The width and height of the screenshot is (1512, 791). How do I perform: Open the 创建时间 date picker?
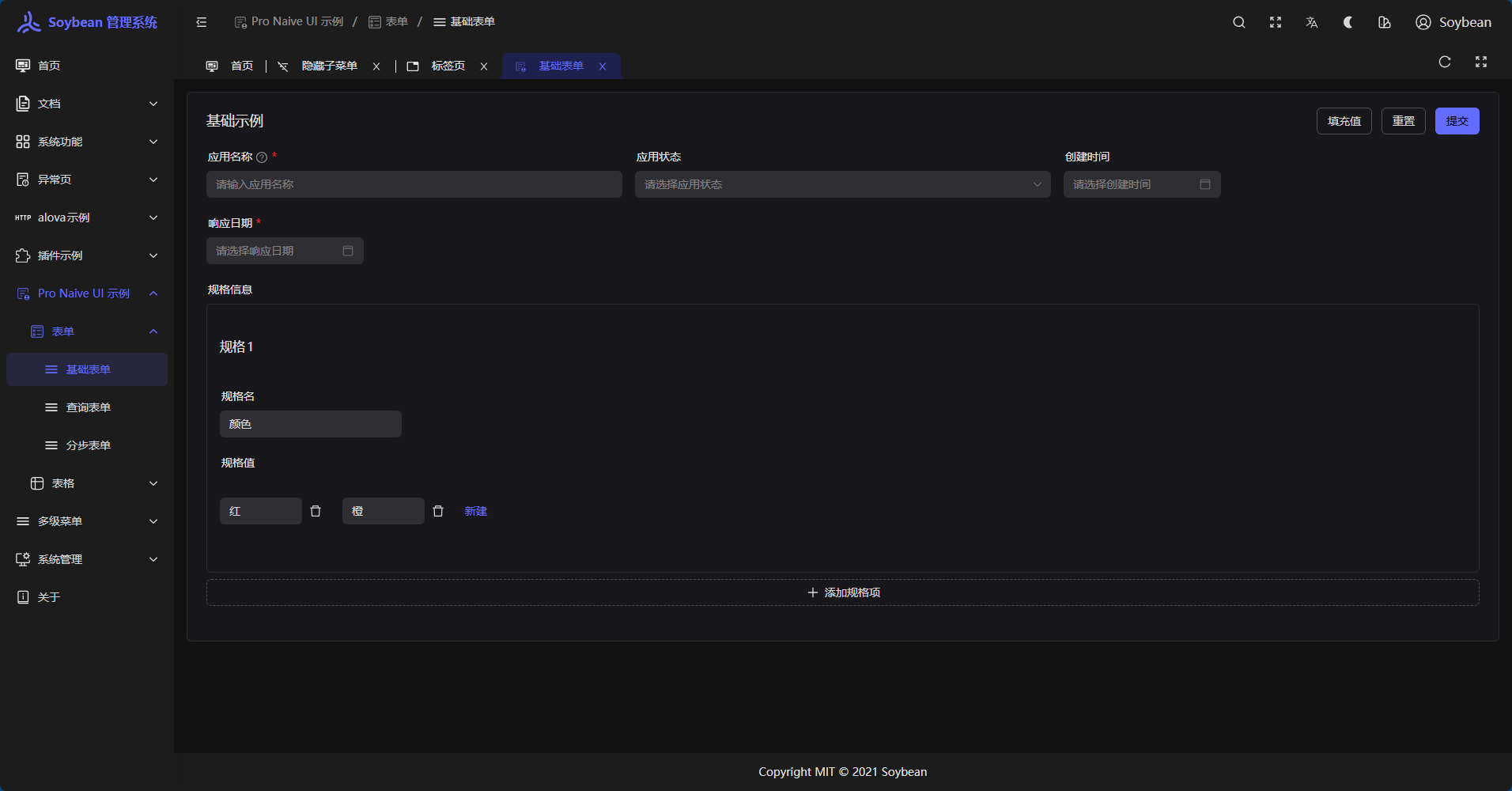(1142, 184)
